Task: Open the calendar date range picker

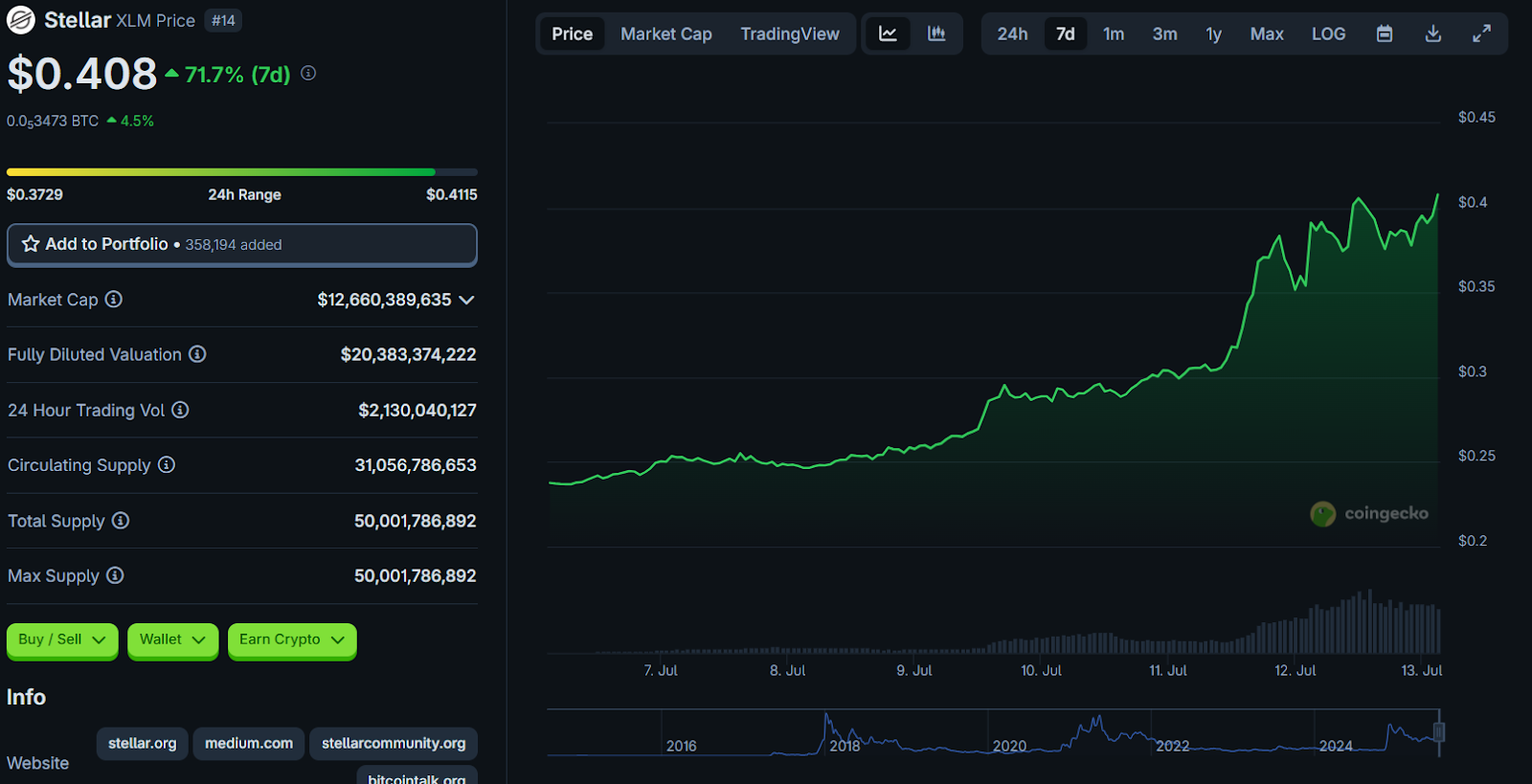Action: (1385, 34)
